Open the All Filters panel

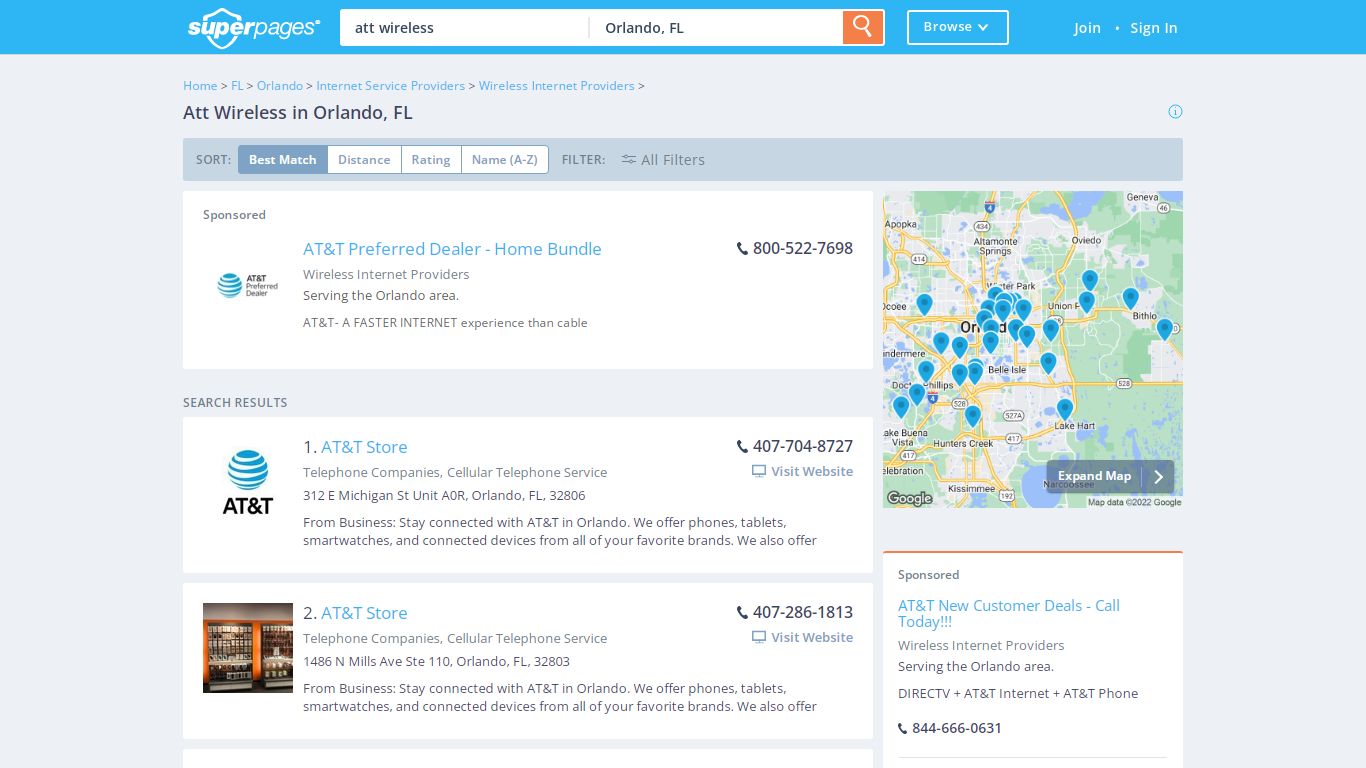663,159
